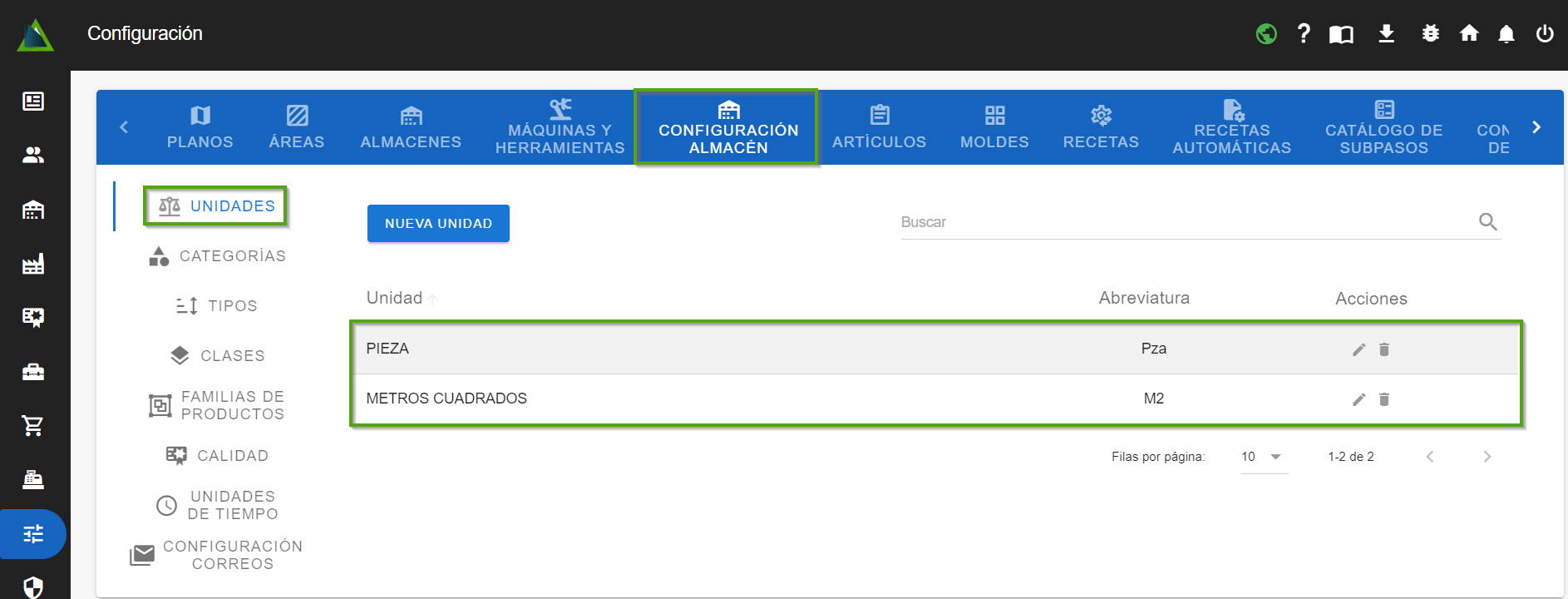Screen dimensions: 1568x599
Task: Open the RECETAS tab
Action: tap(1101, 127)
